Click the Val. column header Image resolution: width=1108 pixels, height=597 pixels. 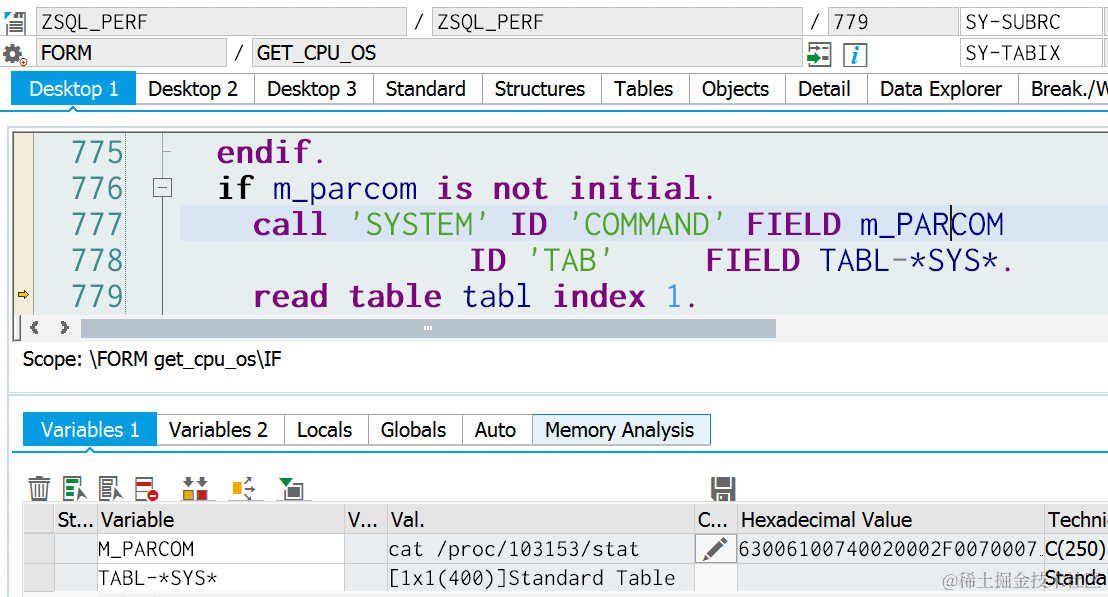click(541, 520)
